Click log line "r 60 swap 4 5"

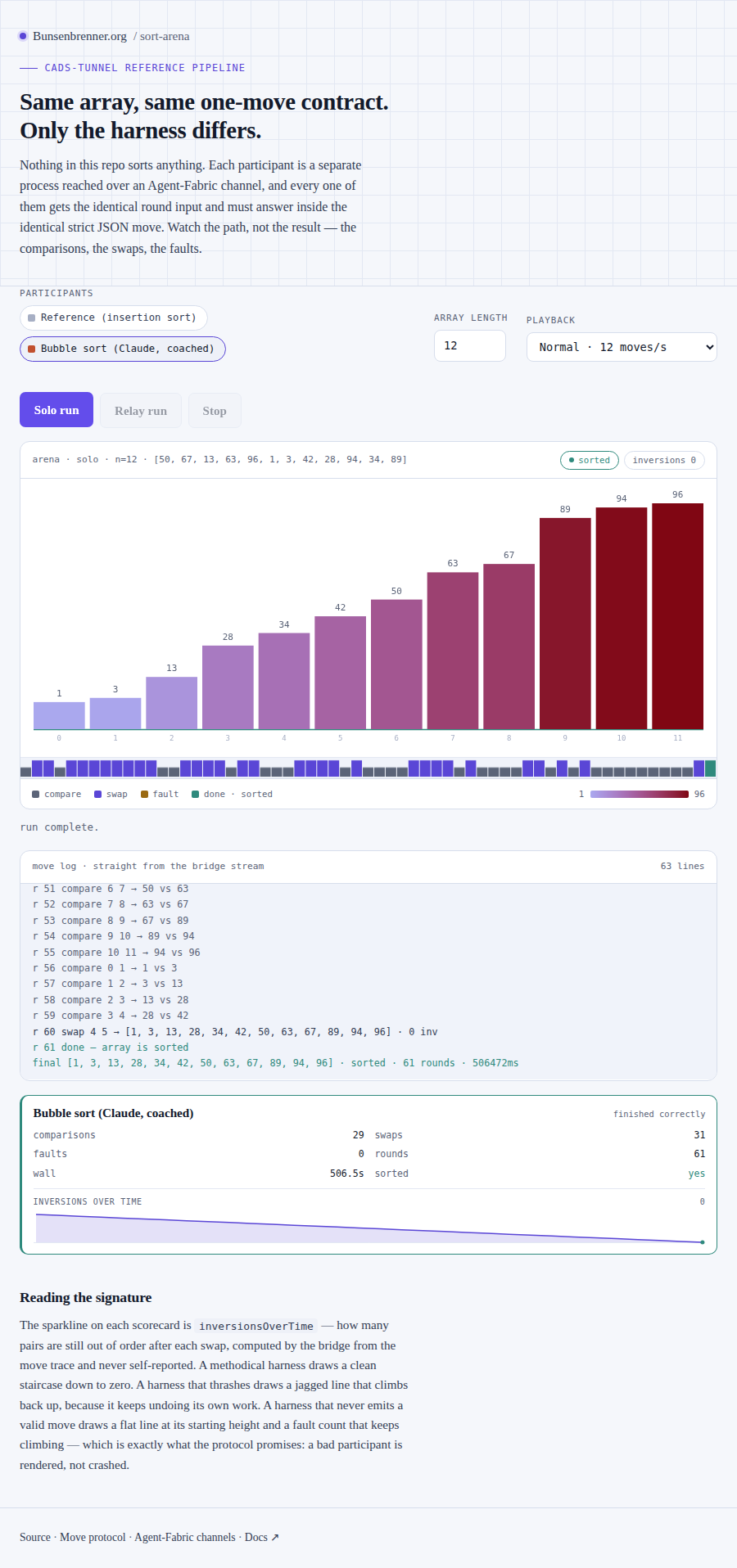(235, 1031)
